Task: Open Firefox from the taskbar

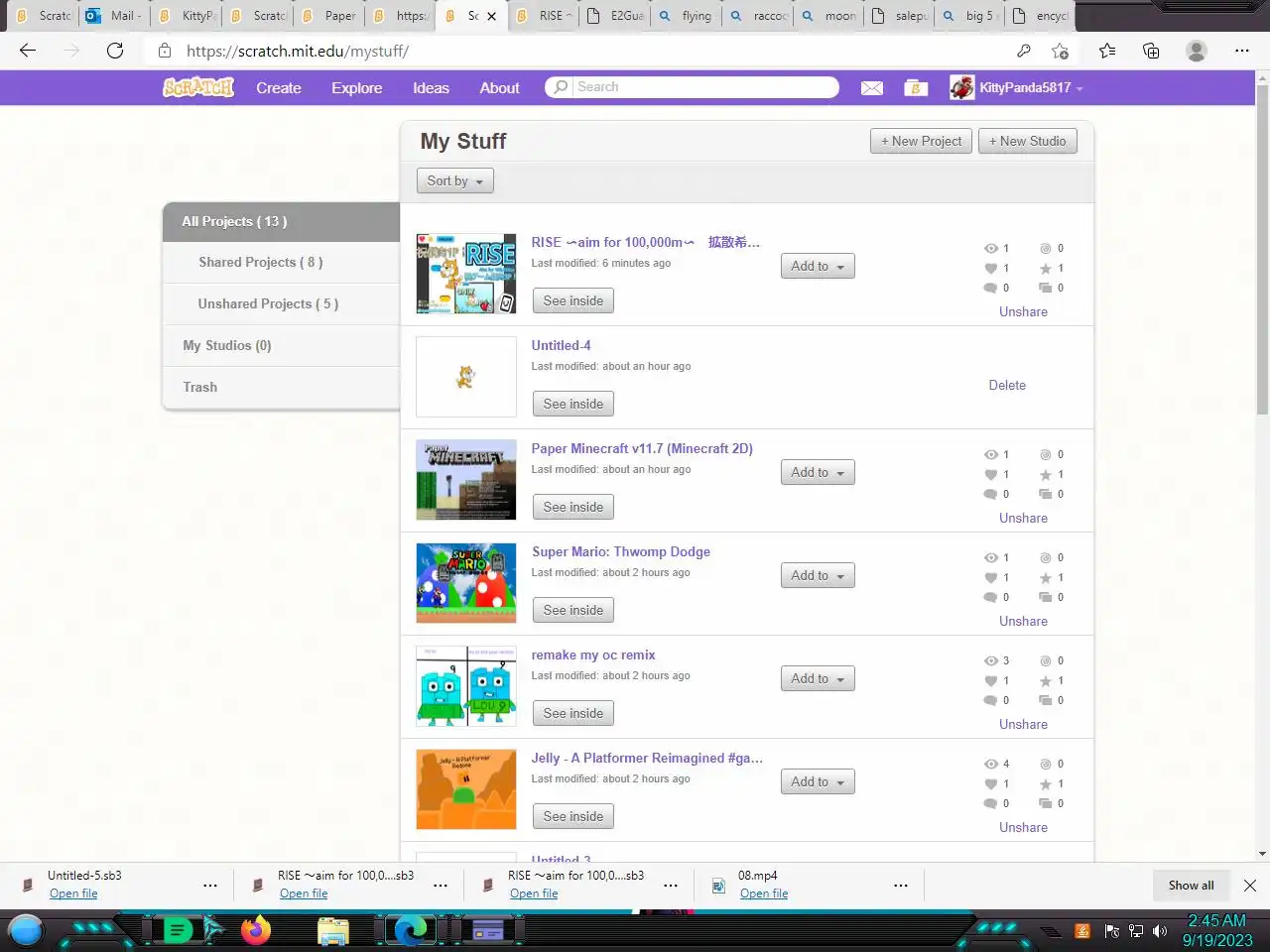Action: click(256, 930)
